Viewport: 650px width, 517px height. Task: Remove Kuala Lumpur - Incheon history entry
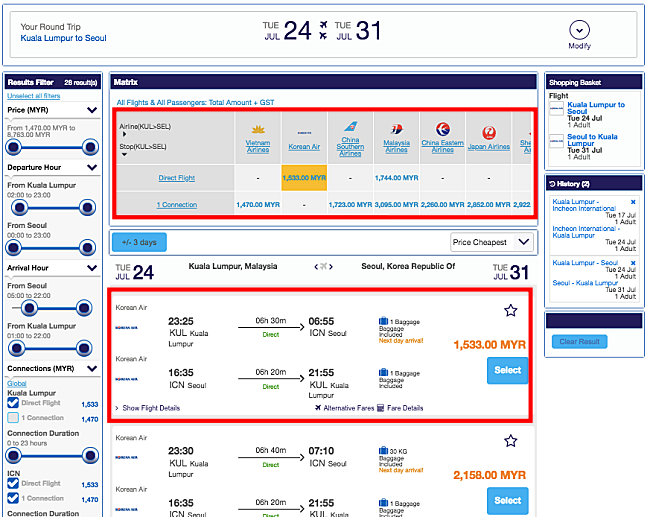click(x=633, y=202)
